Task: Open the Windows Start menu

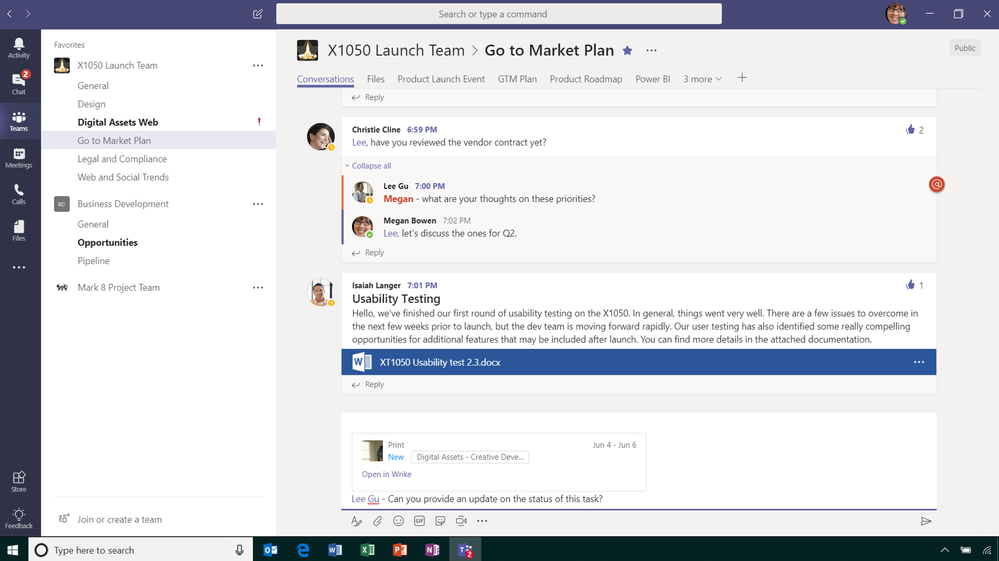Action: 13,550
